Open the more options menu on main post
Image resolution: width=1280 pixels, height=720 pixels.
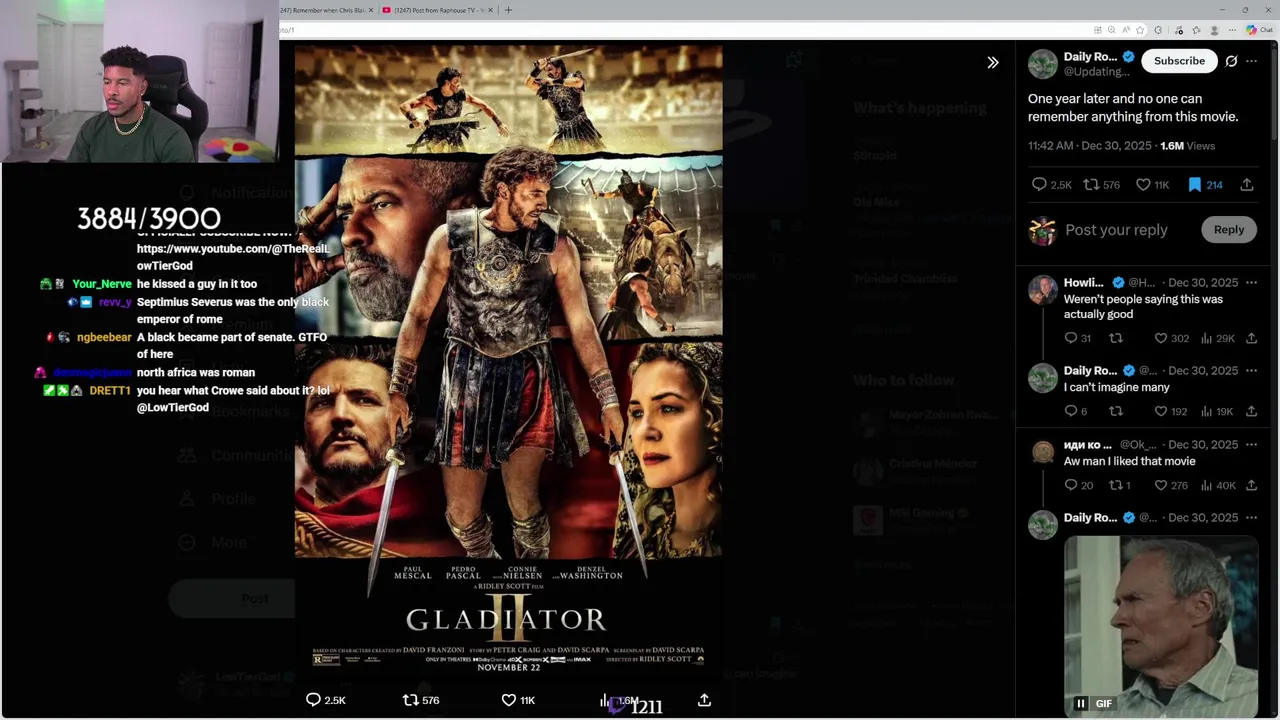(x=1251, y=61)
